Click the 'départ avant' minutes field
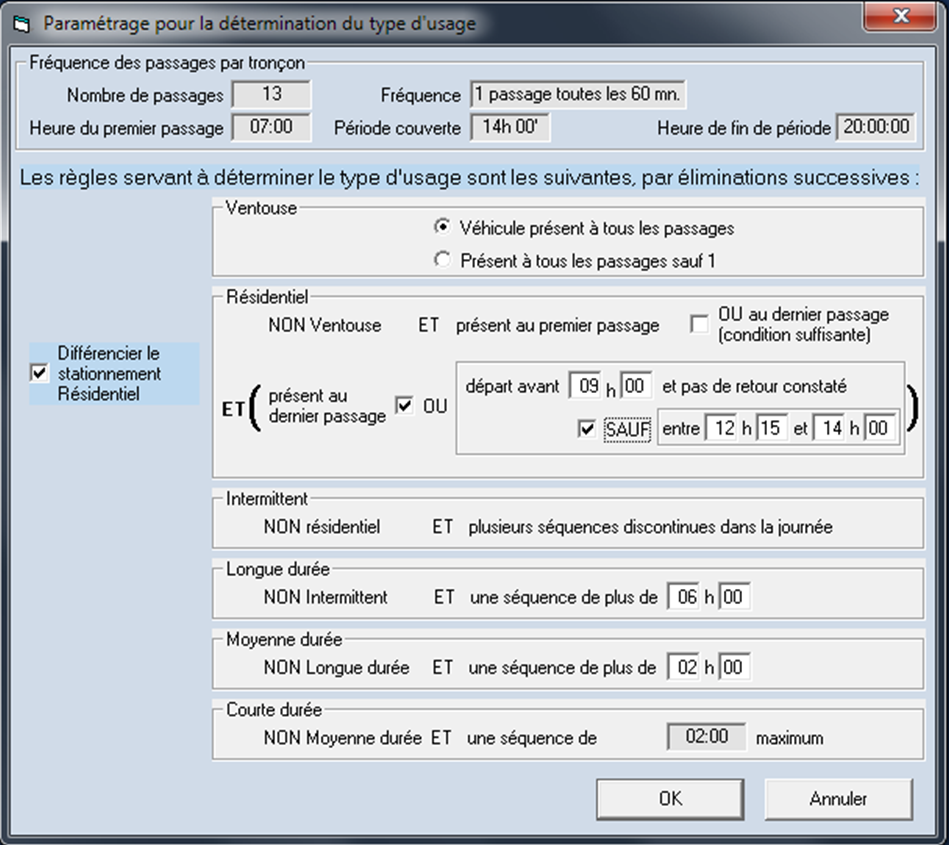 click(x=637, y=385)
